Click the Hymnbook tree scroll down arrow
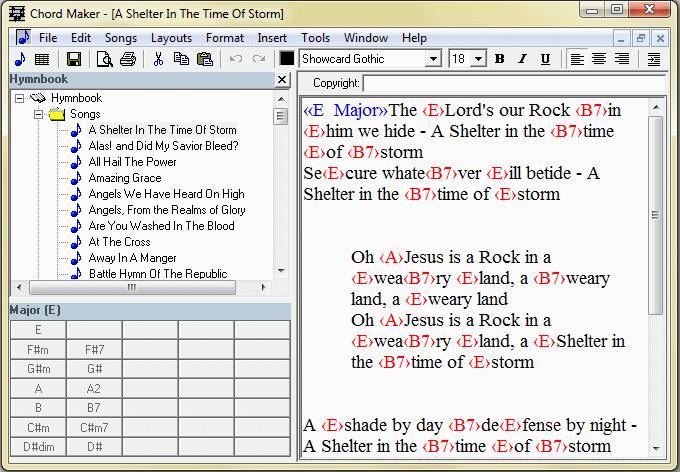Screen dimensions: 680x472 (281, 271)
